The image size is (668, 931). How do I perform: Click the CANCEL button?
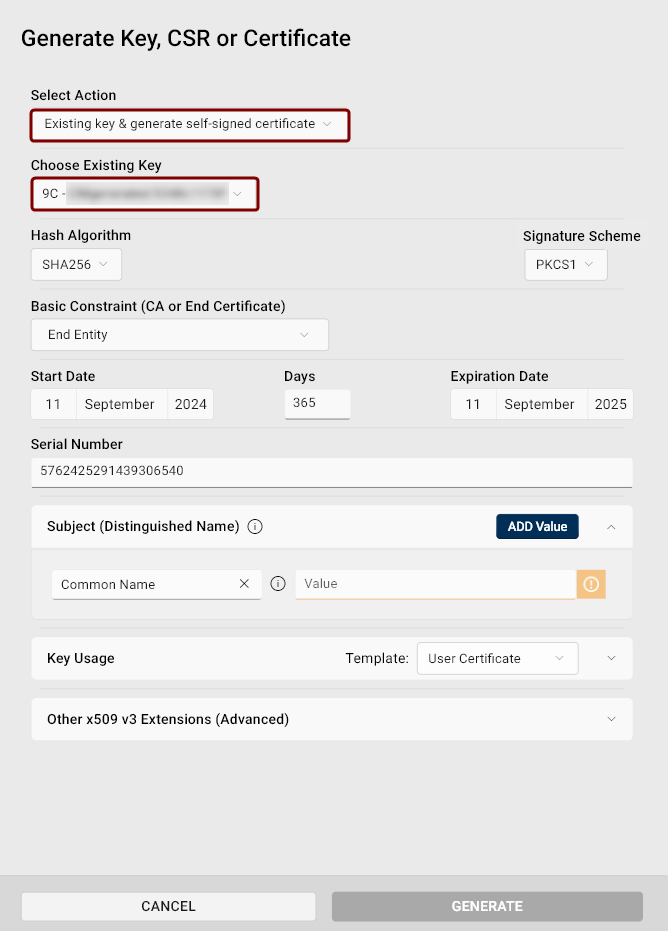click(x=168, y=906)
